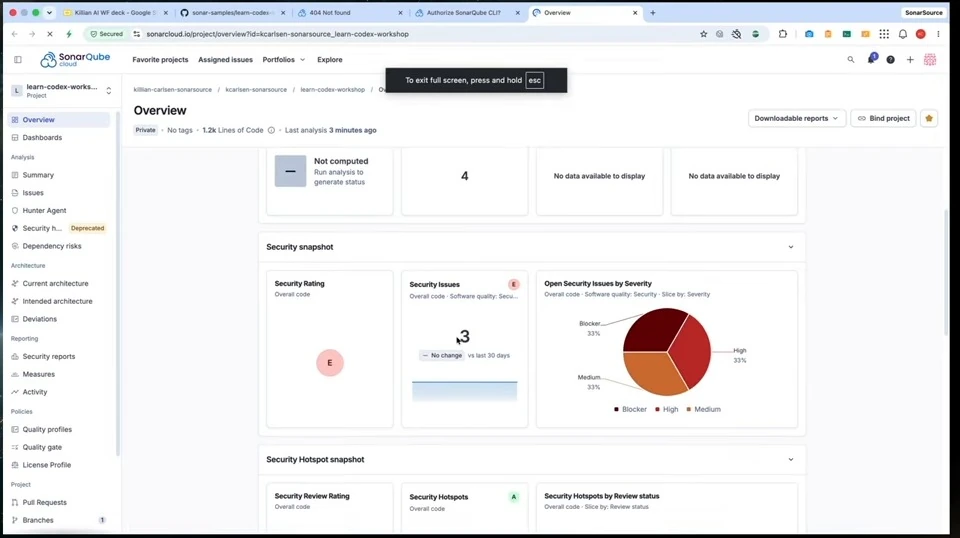Screen dimensions: 960x538
Task: Click the favorite star button for project
Action: pyautogui.click(x=929, y=118)
